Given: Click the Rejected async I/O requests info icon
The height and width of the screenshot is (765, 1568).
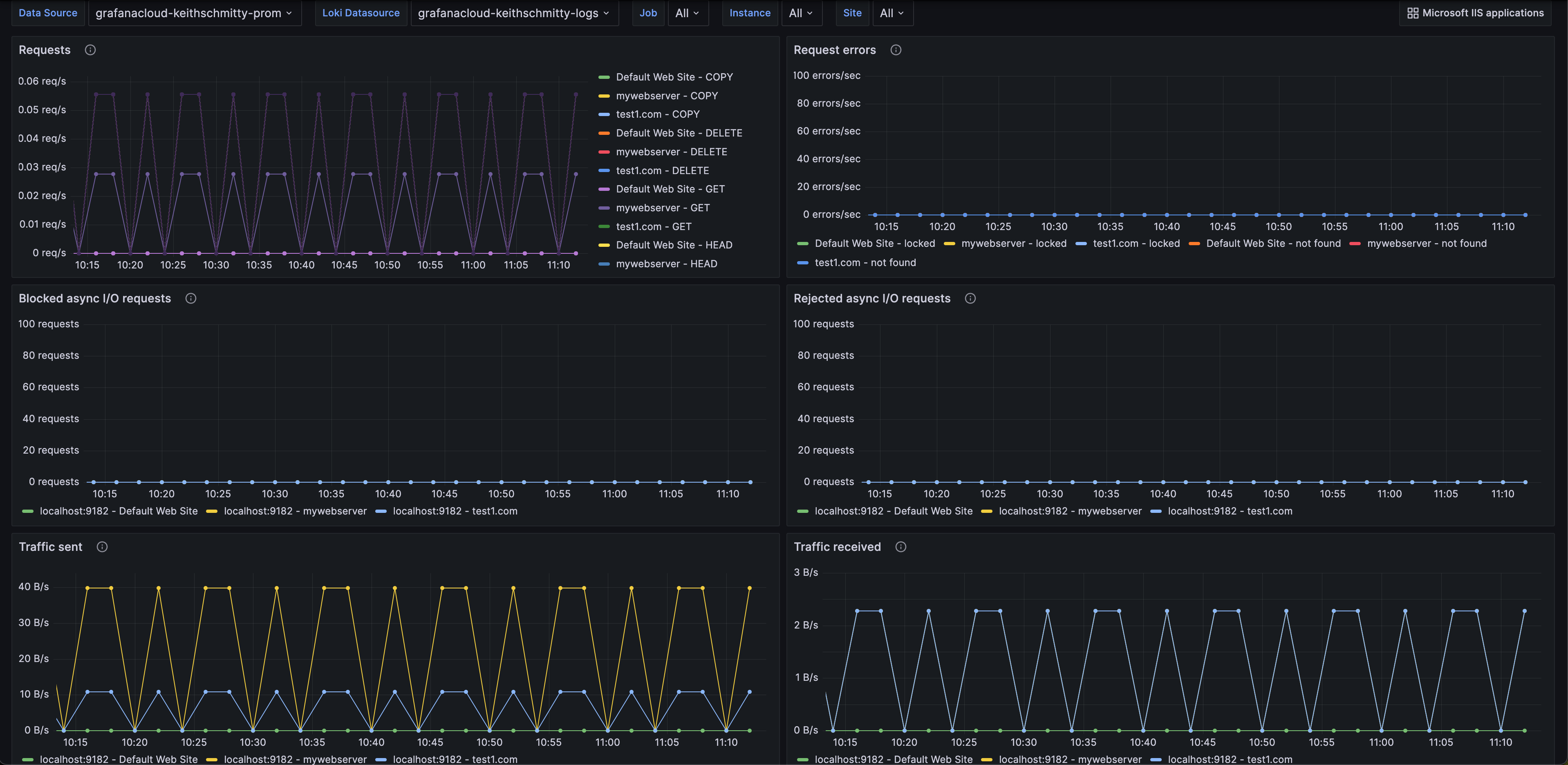Looking at the screenshot, I should tap(969, 299).
